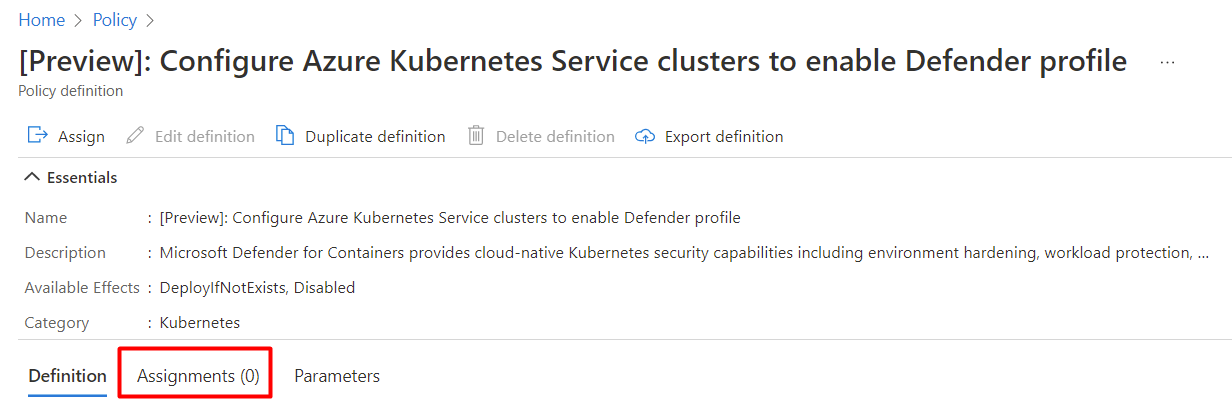Collapse the Essentials section chevron

coord(32,177)
